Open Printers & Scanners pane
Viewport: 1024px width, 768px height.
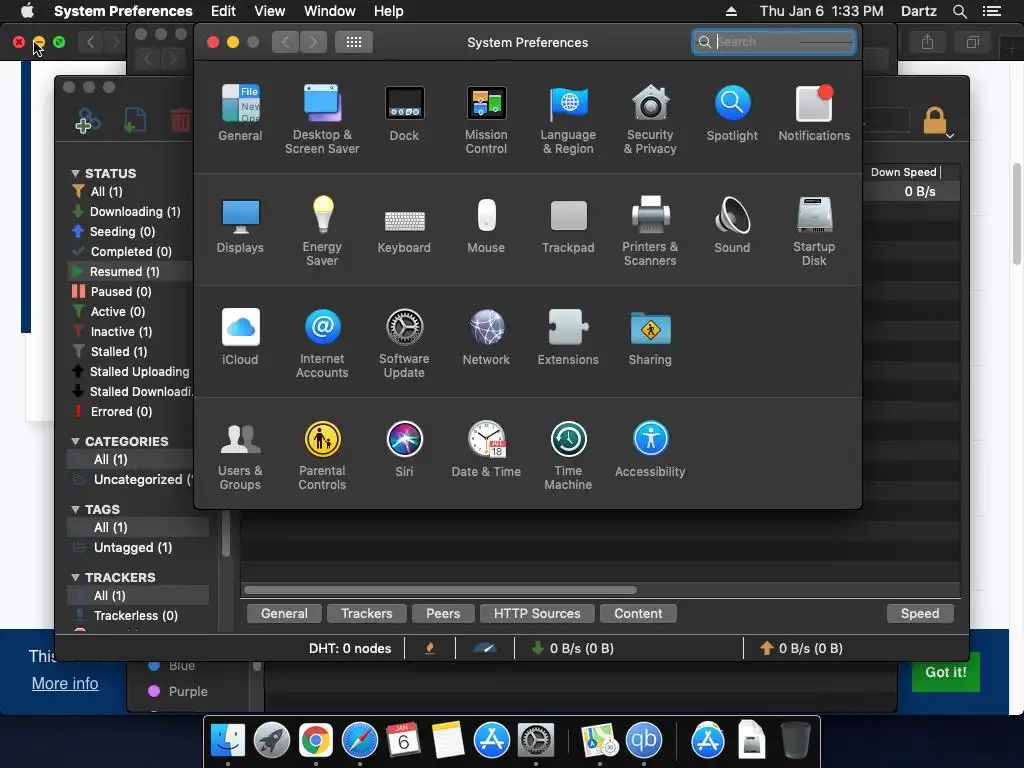[x=650, y=231]
